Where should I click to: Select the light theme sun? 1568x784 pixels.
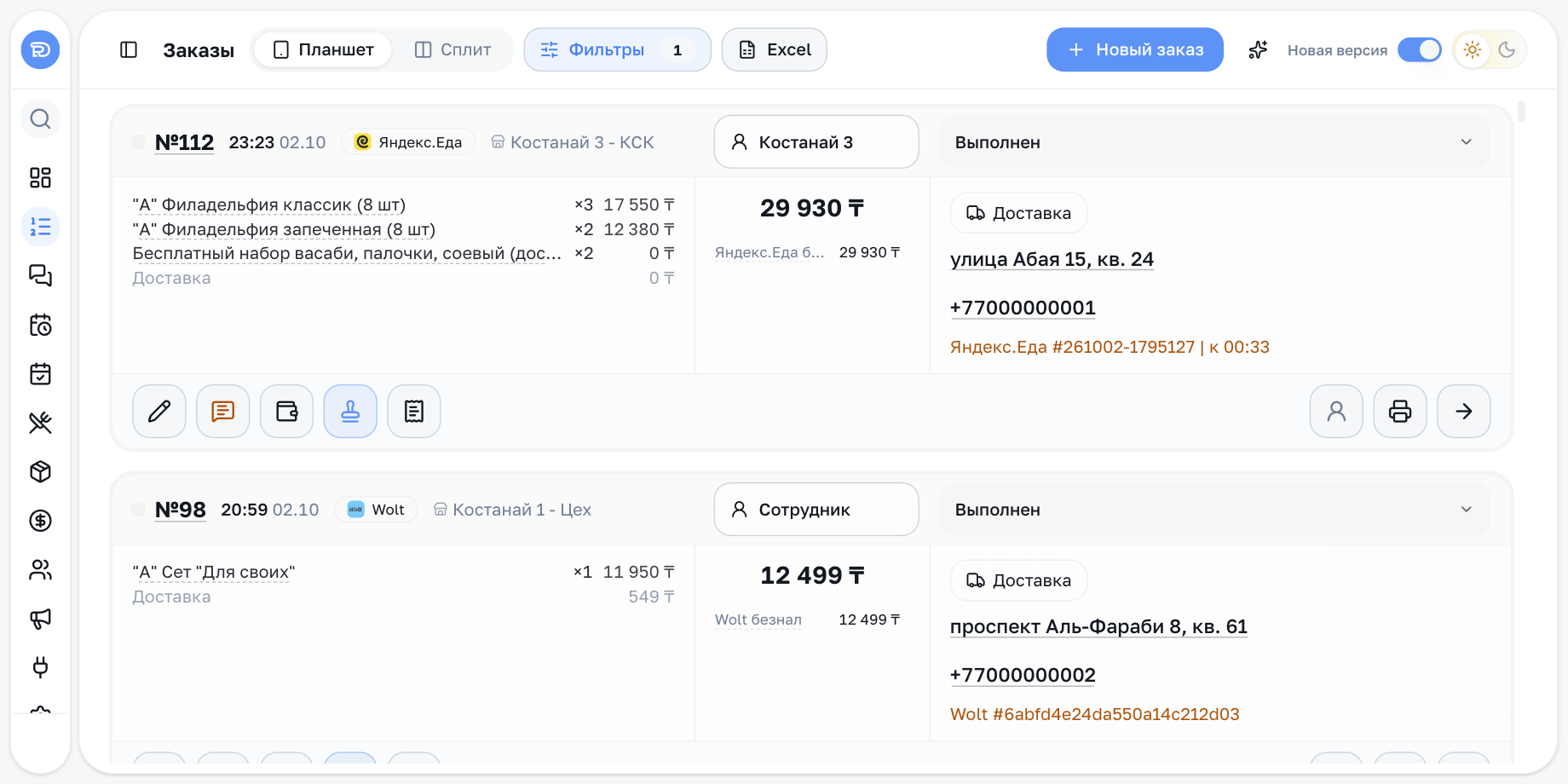click(1472, 50)
